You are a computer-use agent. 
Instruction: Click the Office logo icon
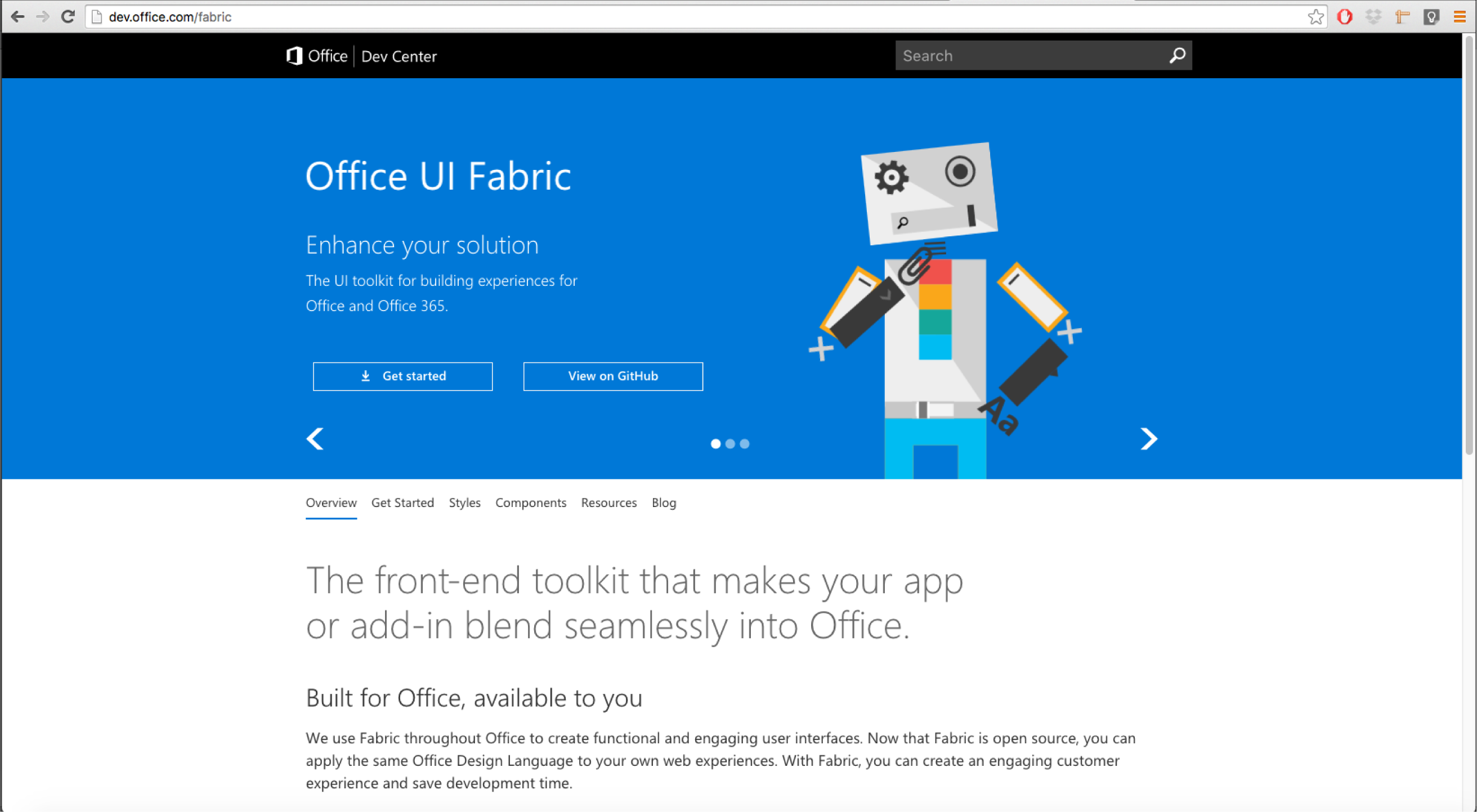pyautogui.click(x=294, y=56)
